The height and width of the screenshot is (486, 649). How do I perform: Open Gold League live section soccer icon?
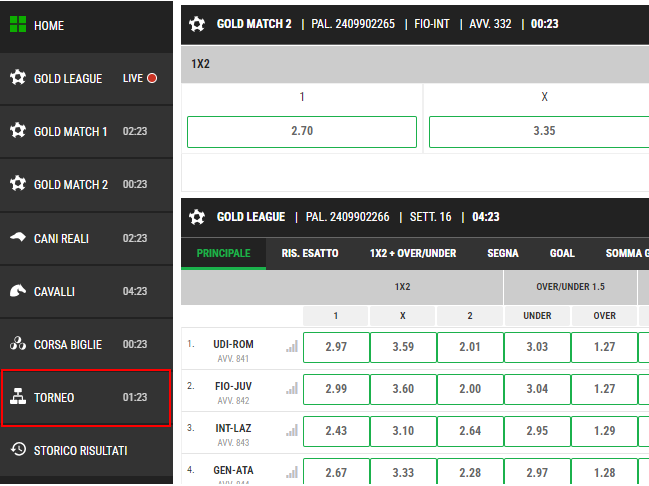click(x=17, y=78)
